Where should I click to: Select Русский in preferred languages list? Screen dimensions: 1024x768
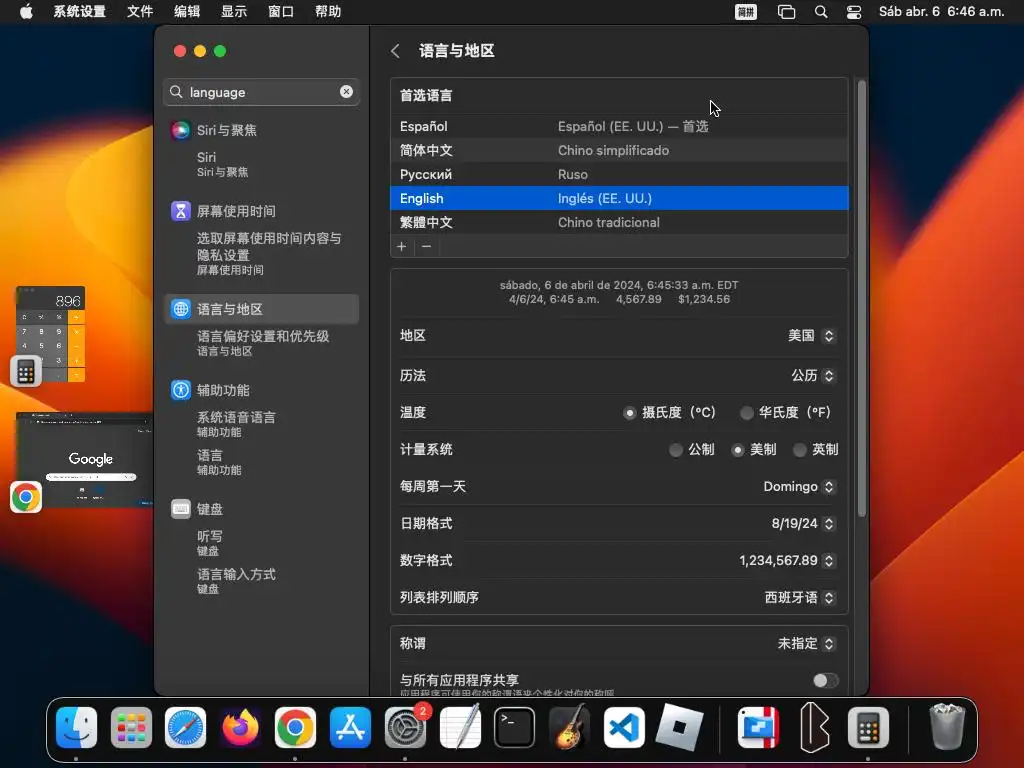(x=619, y=174)
